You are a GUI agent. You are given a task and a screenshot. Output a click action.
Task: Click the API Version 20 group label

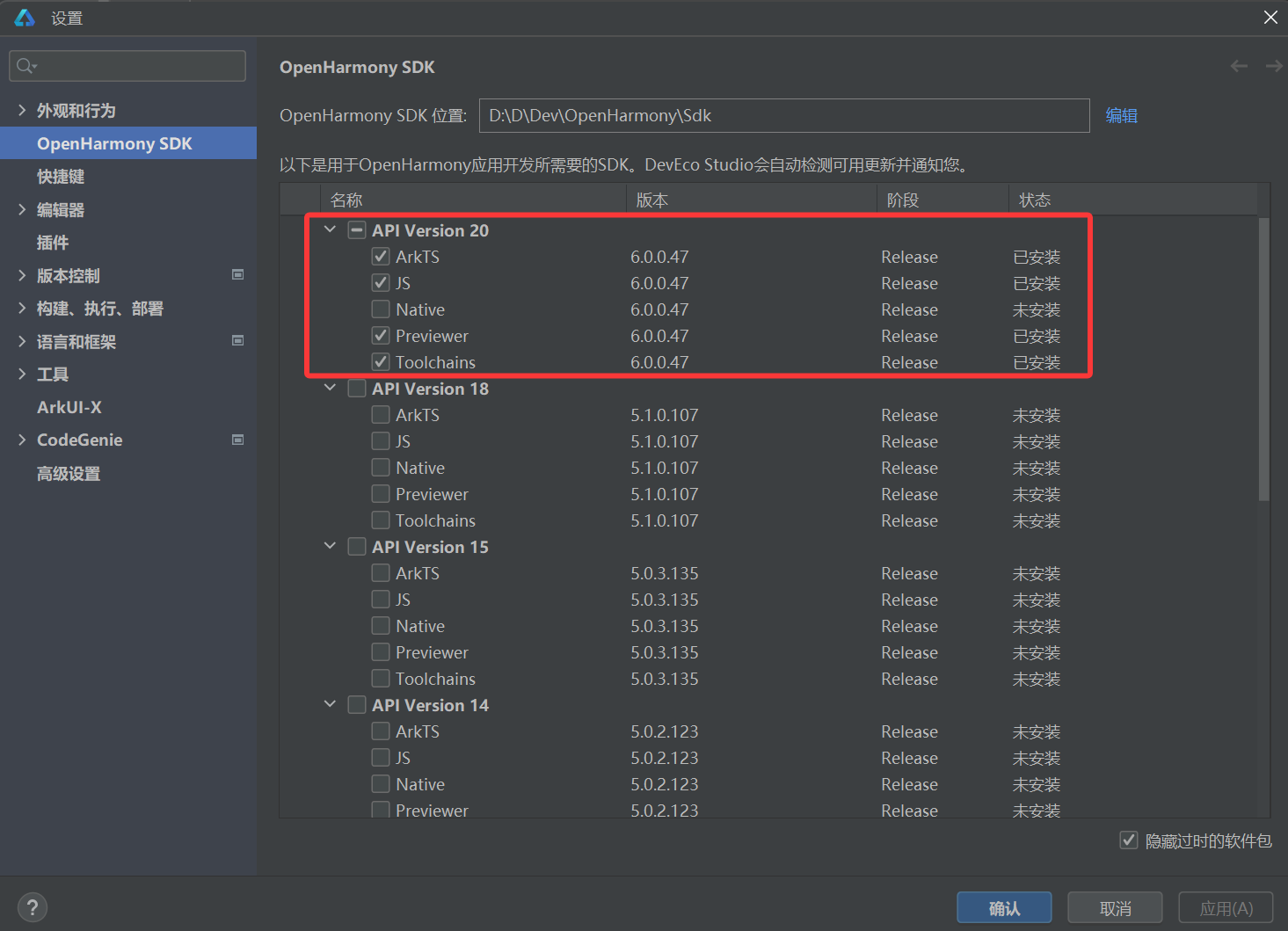tap(430, 230)
